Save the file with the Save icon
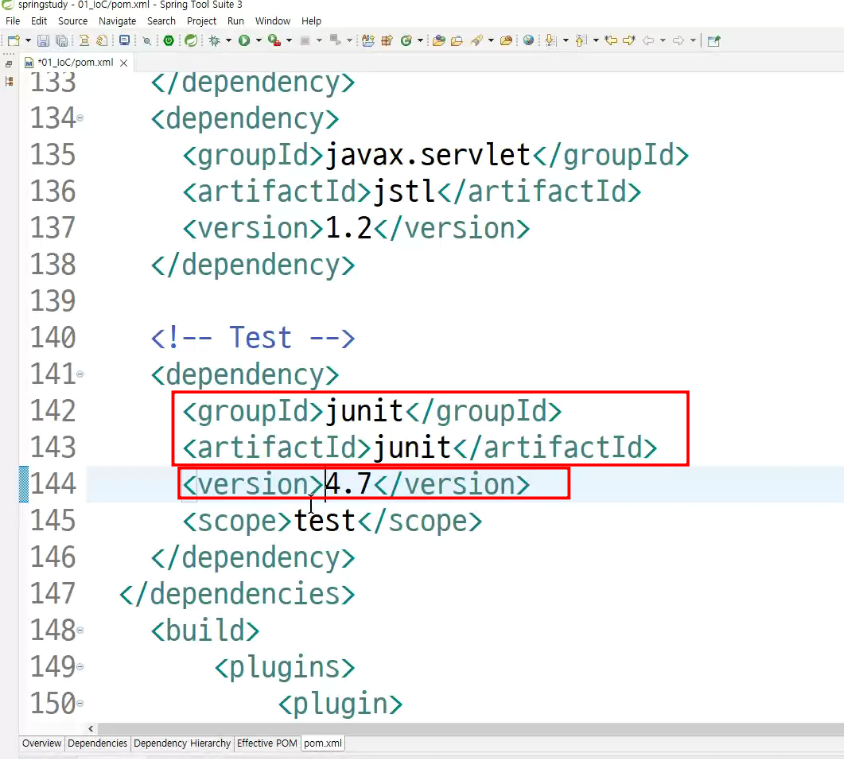 tap(44, 41)
